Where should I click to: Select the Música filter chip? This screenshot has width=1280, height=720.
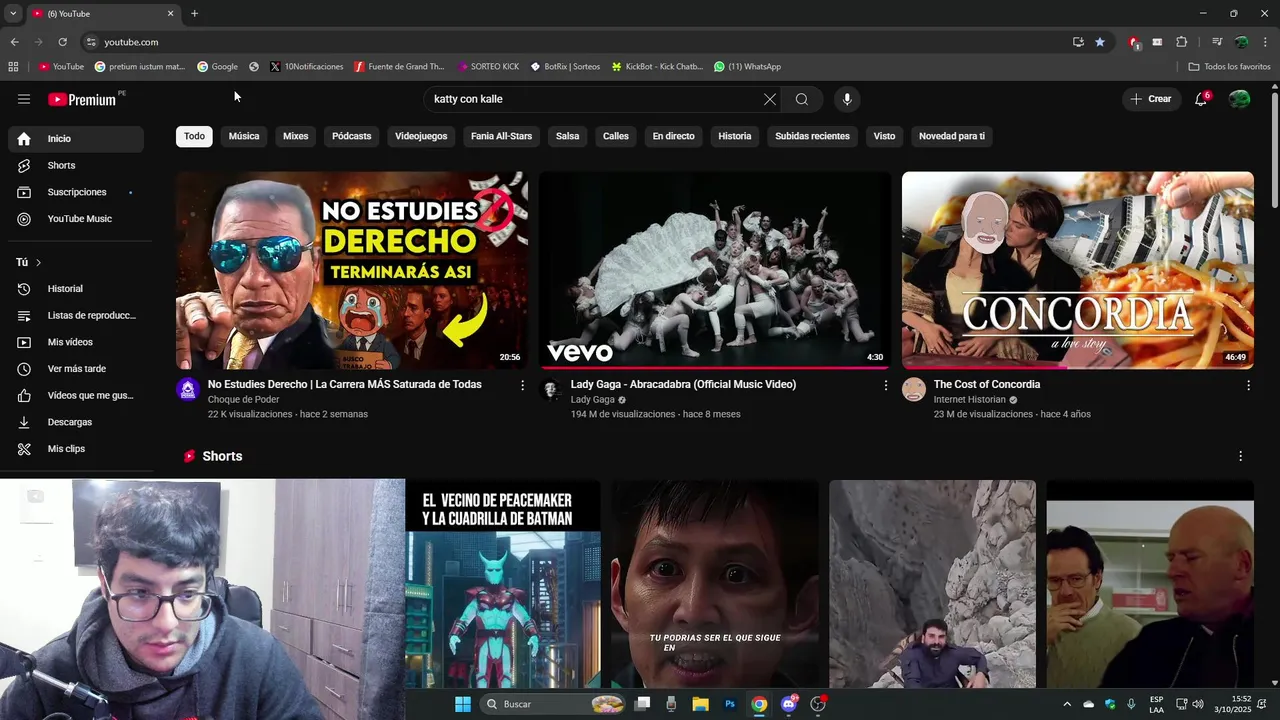click(x=244, y=136)
